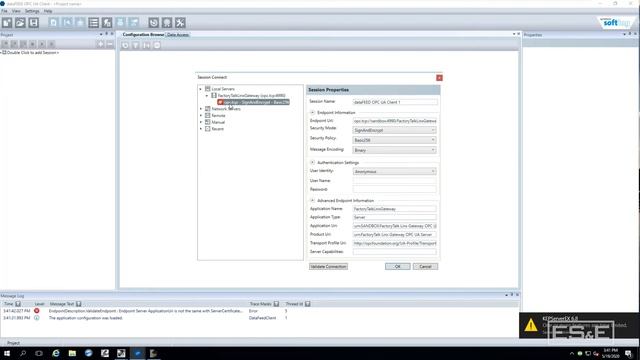Click the User Name input field
The image size is (640, 360).
point(395,180)
